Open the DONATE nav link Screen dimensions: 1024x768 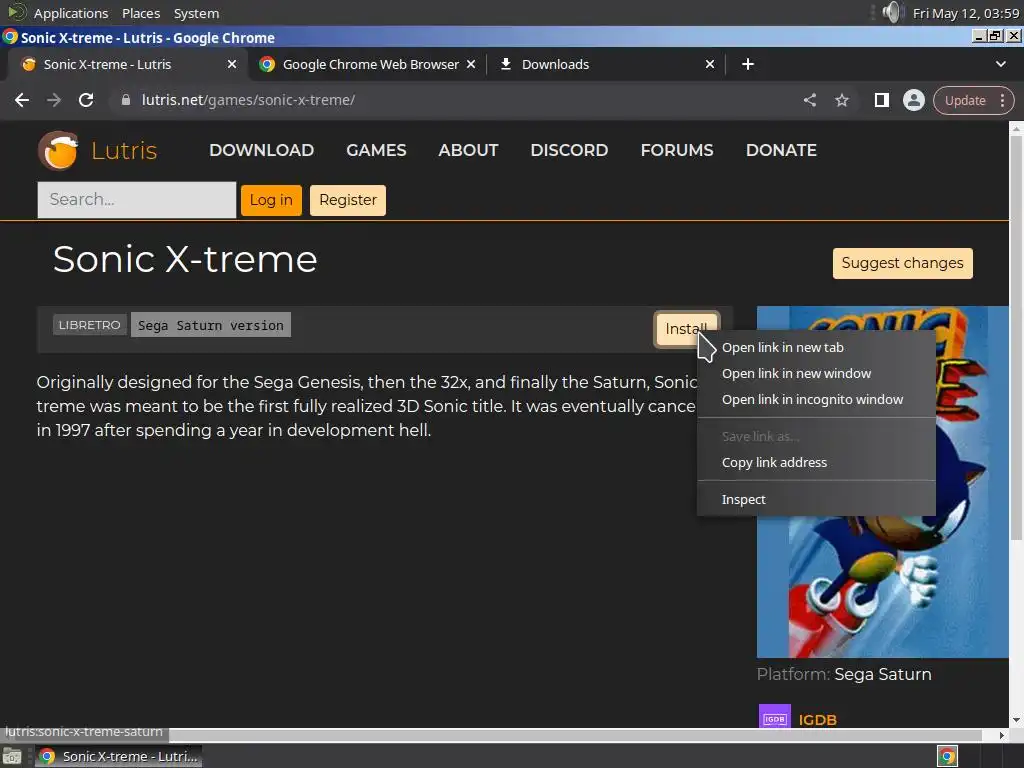pos(781,150)
